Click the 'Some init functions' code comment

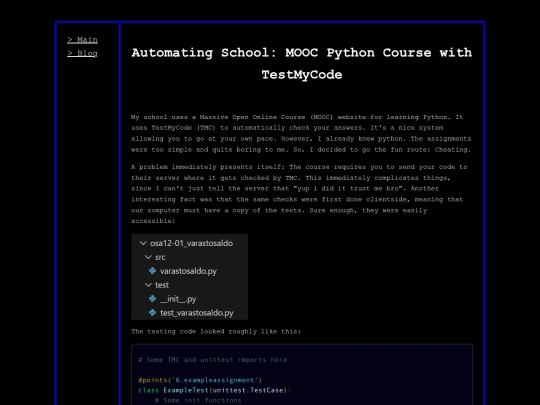coord(198,401)
